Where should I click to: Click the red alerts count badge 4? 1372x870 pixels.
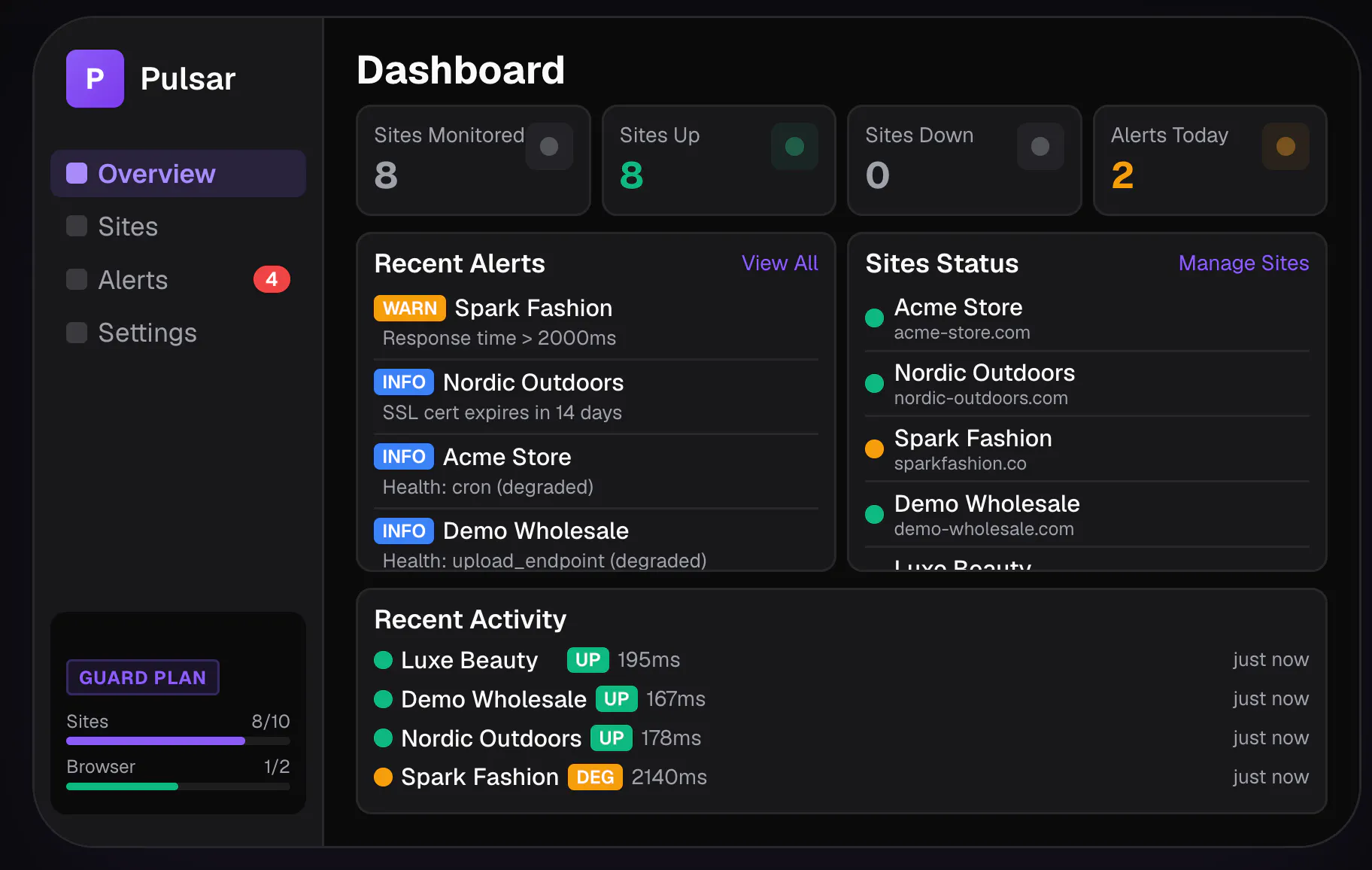272,279
